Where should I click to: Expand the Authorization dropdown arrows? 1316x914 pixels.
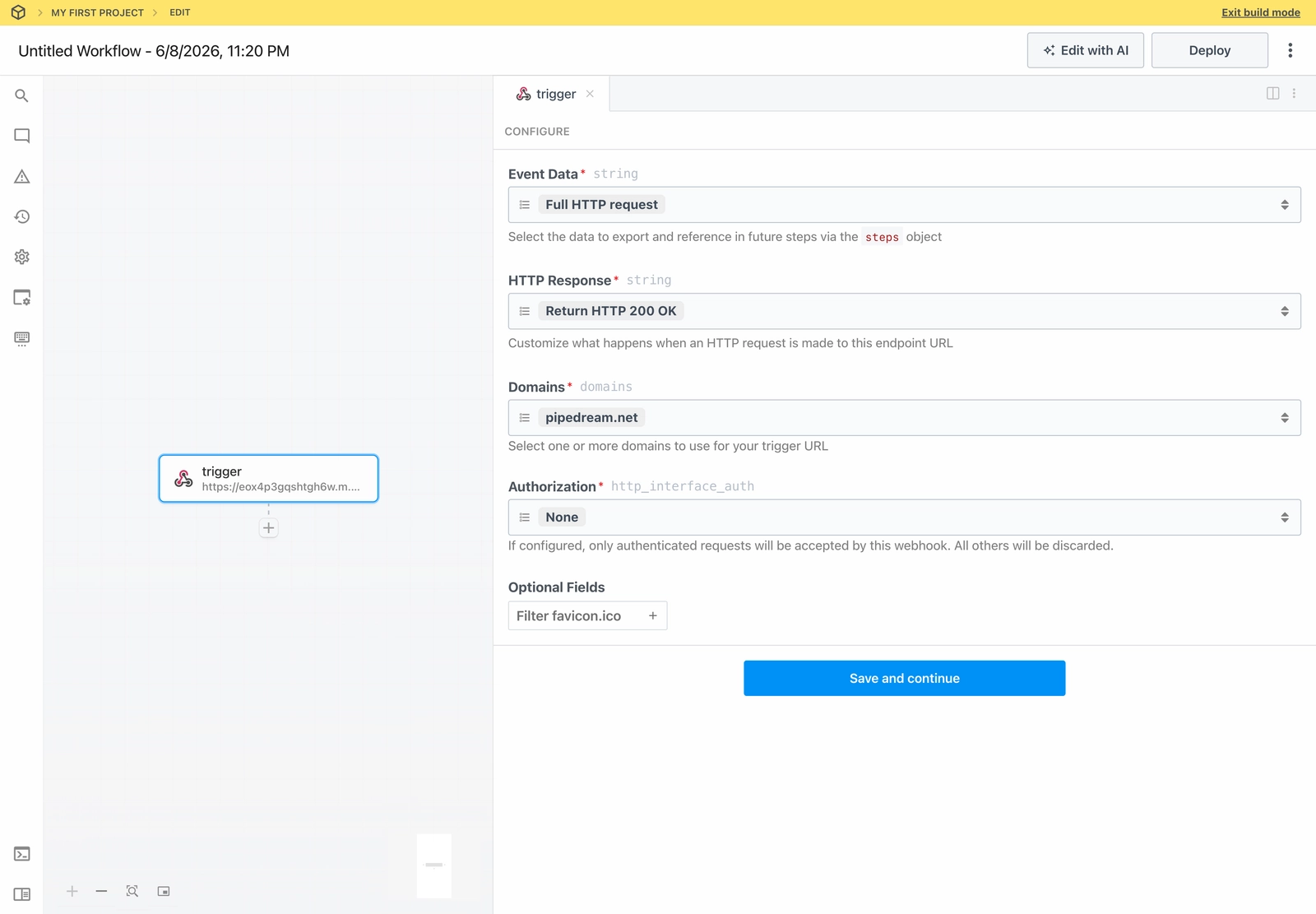point(1285,517)
